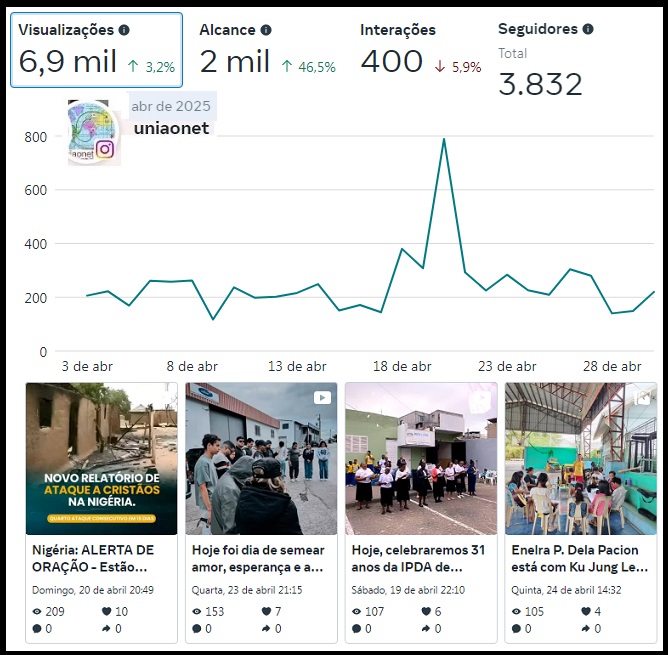Click the reel icon on Enelra post thumbnail
Viewport: 668px width, 655px height.
click(641, 397)
